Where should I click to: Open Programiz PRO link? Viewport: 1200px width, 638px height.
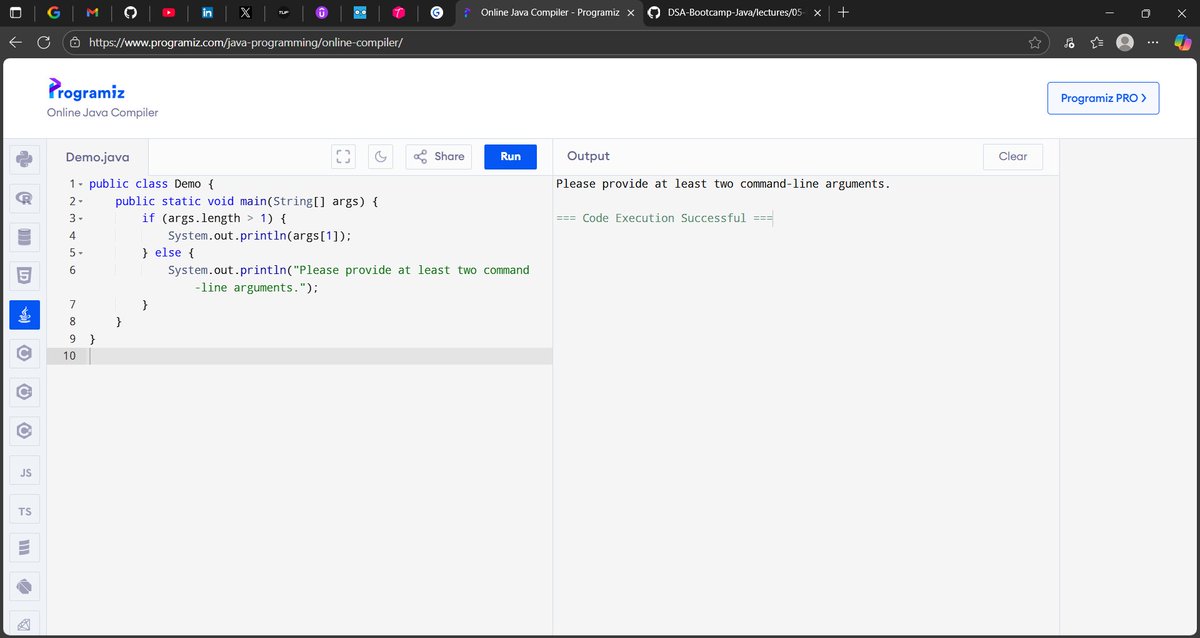pos(1103,98)
